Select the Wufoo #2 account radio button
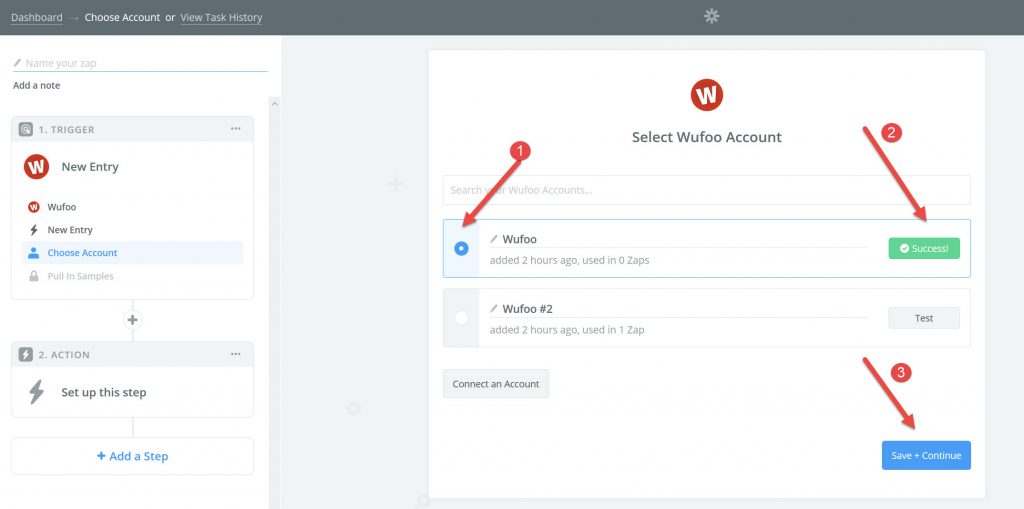This screenshot has height=509, width=1024. pos(461,318)
